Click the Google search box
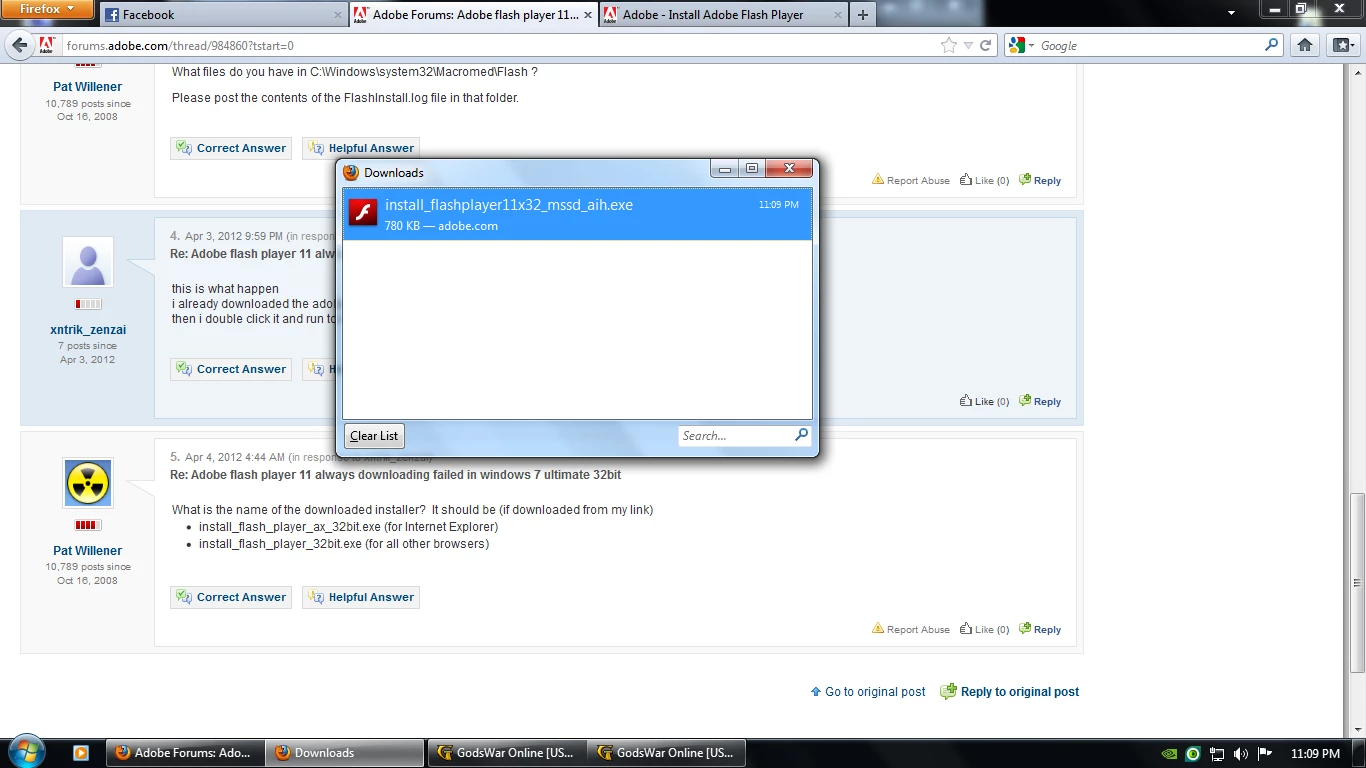1366x768 pixels. tap(1150, 45)
